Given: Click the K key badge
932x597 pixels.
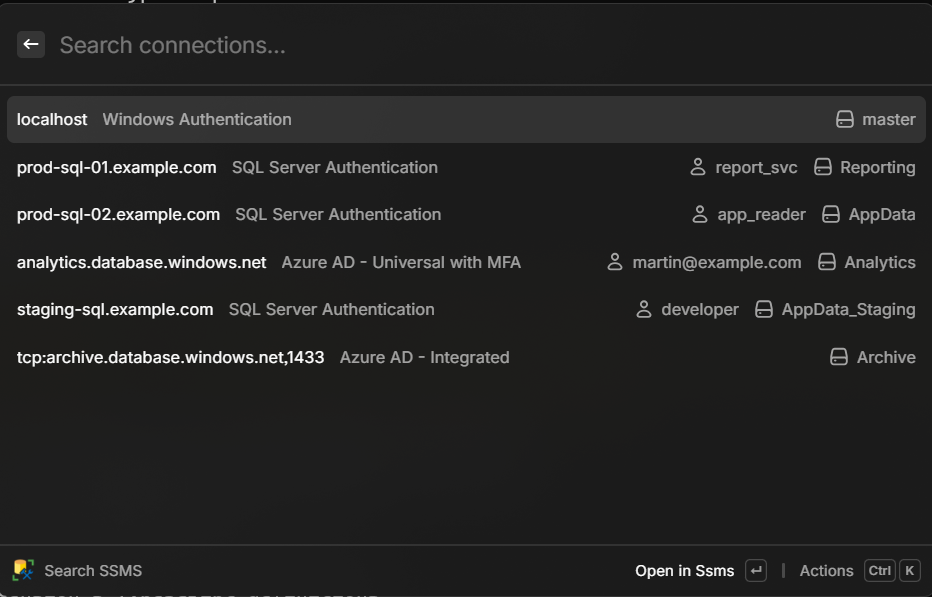Looking at the screenshot, I should tap(909, 571).
